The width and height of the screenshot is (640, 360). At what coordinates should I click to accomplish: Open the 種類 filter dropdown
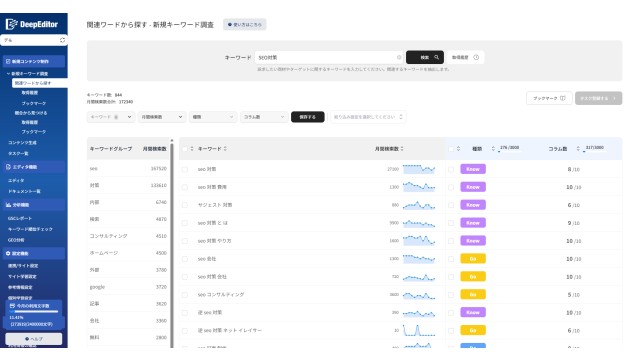[213, 117]
